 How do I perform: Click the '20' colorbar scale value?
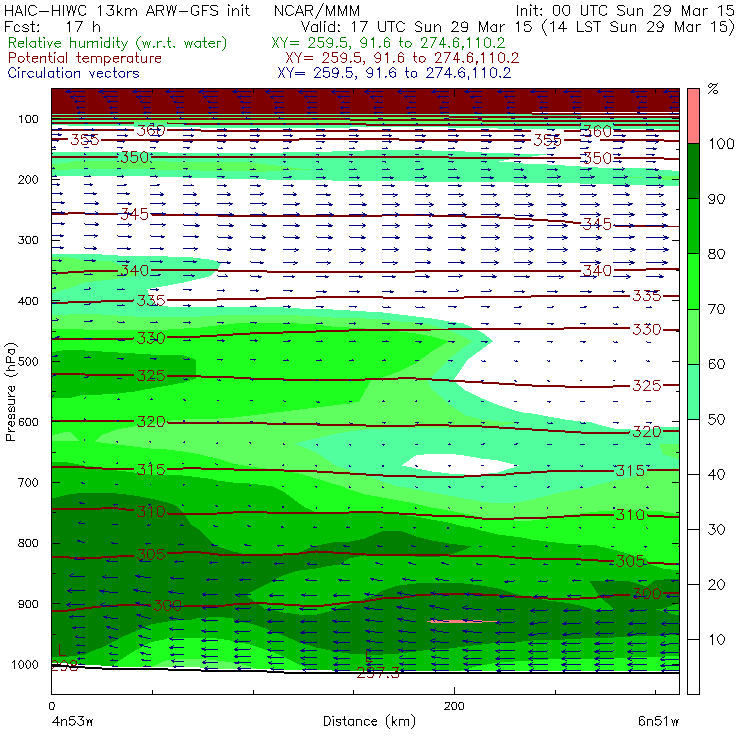coord(716,585)
